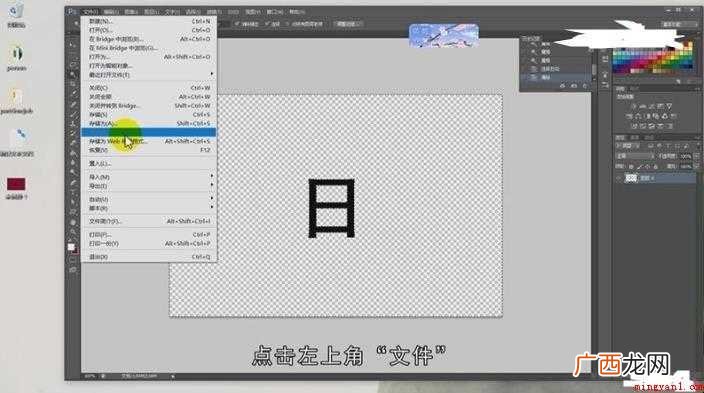Delete current state in History panel

585,85
